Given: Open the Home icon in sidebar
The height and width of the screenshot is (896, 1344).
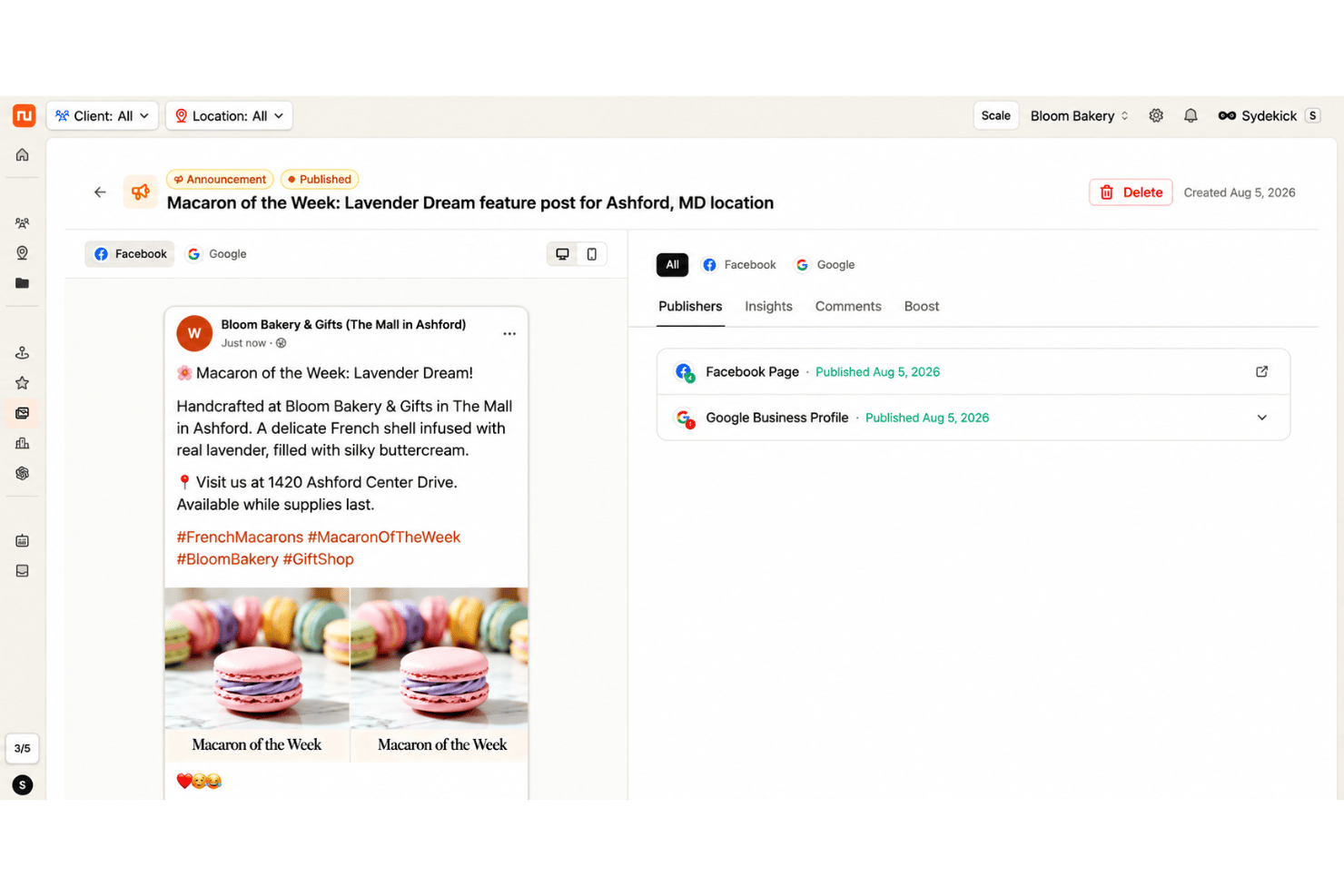Looking at the screenshot, I should coord(23,155).
